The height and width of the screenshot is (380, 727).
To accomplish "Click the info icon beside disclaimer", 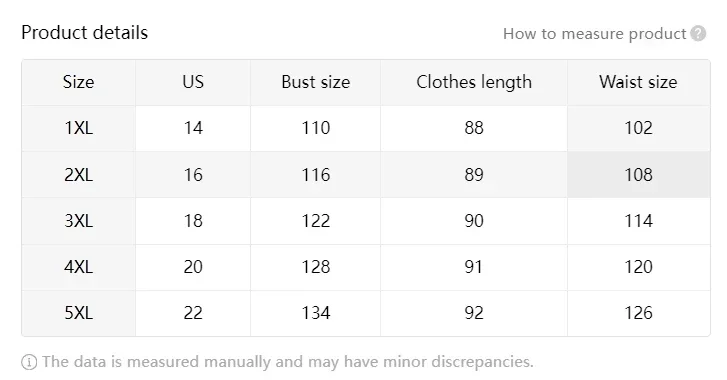I will tap(29, 362).
